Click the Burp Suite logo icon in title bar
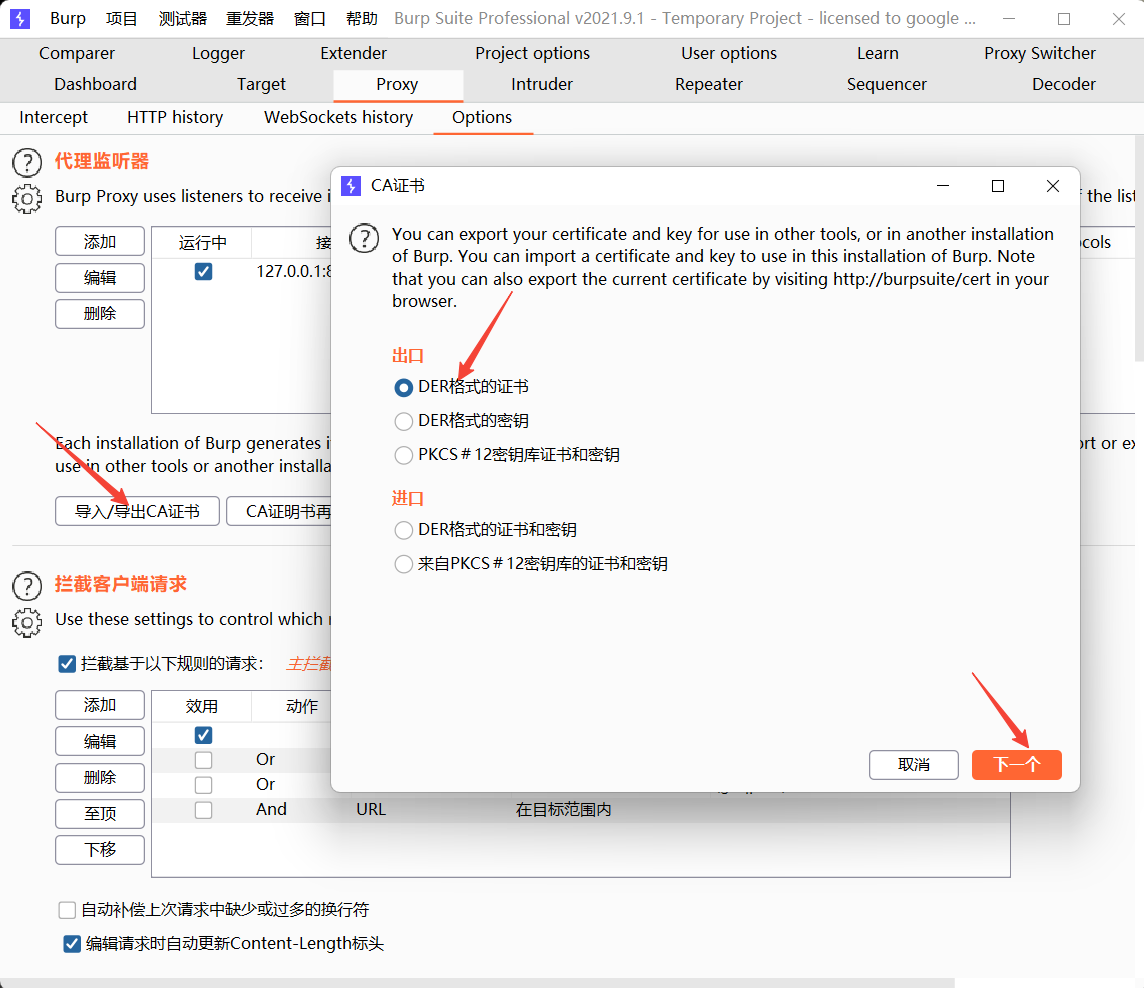This screenshot has width=1144, height=988. tap(20, 18)
